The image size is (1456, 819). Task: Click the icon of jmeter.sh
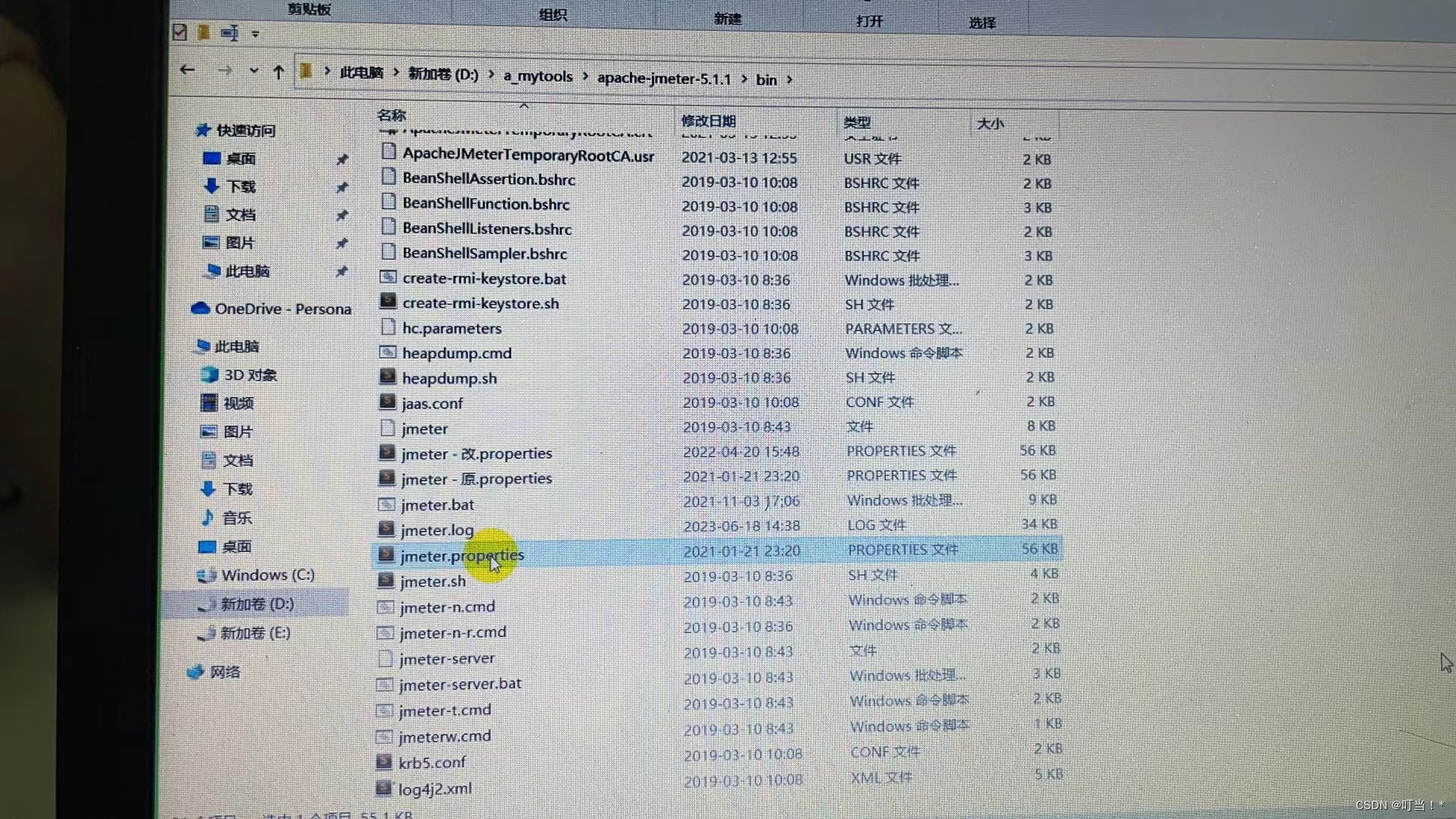[x=386, y=581]
